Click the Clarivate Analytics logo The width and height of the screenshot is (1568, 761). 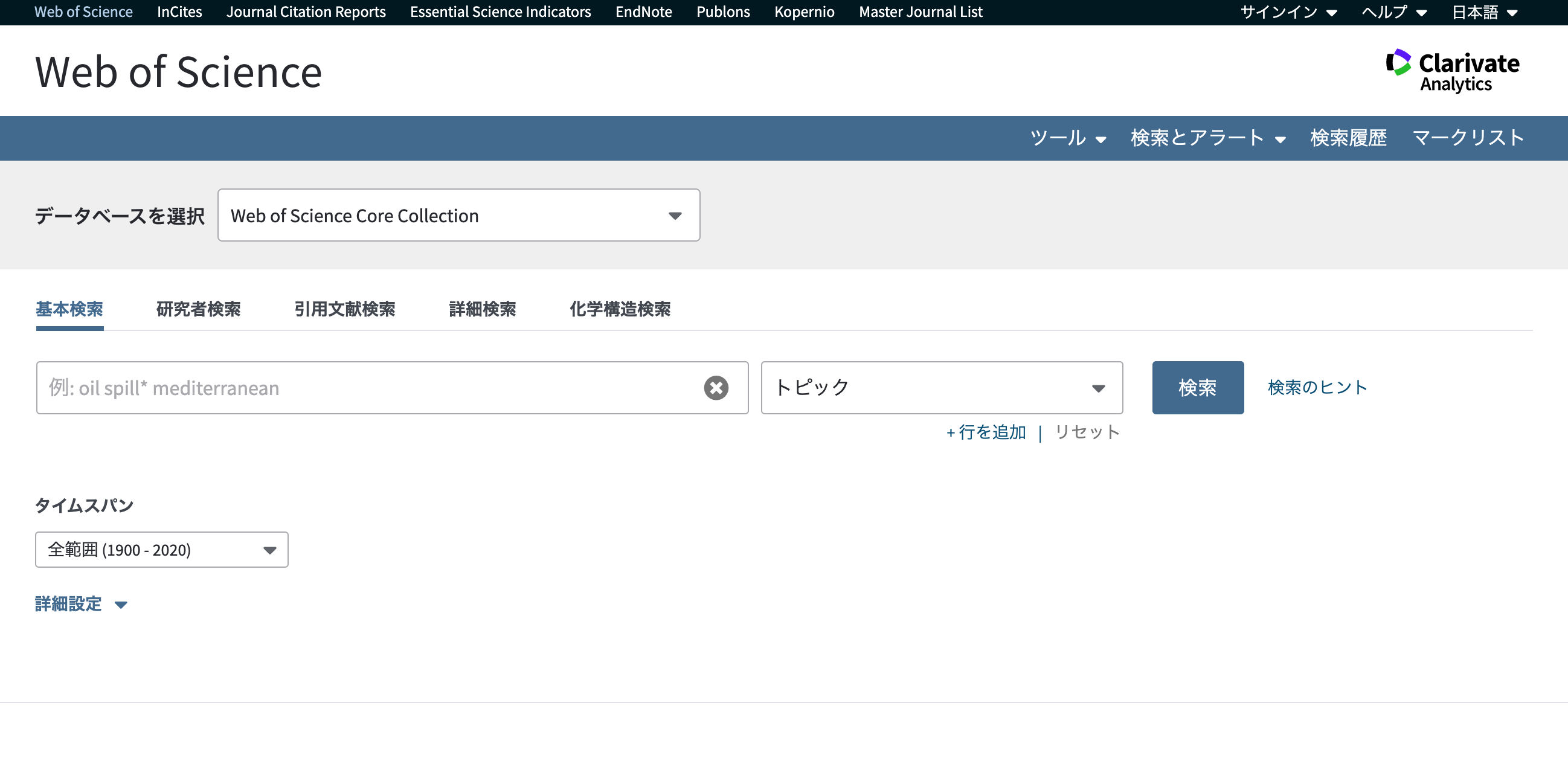tap(1452, 68)
